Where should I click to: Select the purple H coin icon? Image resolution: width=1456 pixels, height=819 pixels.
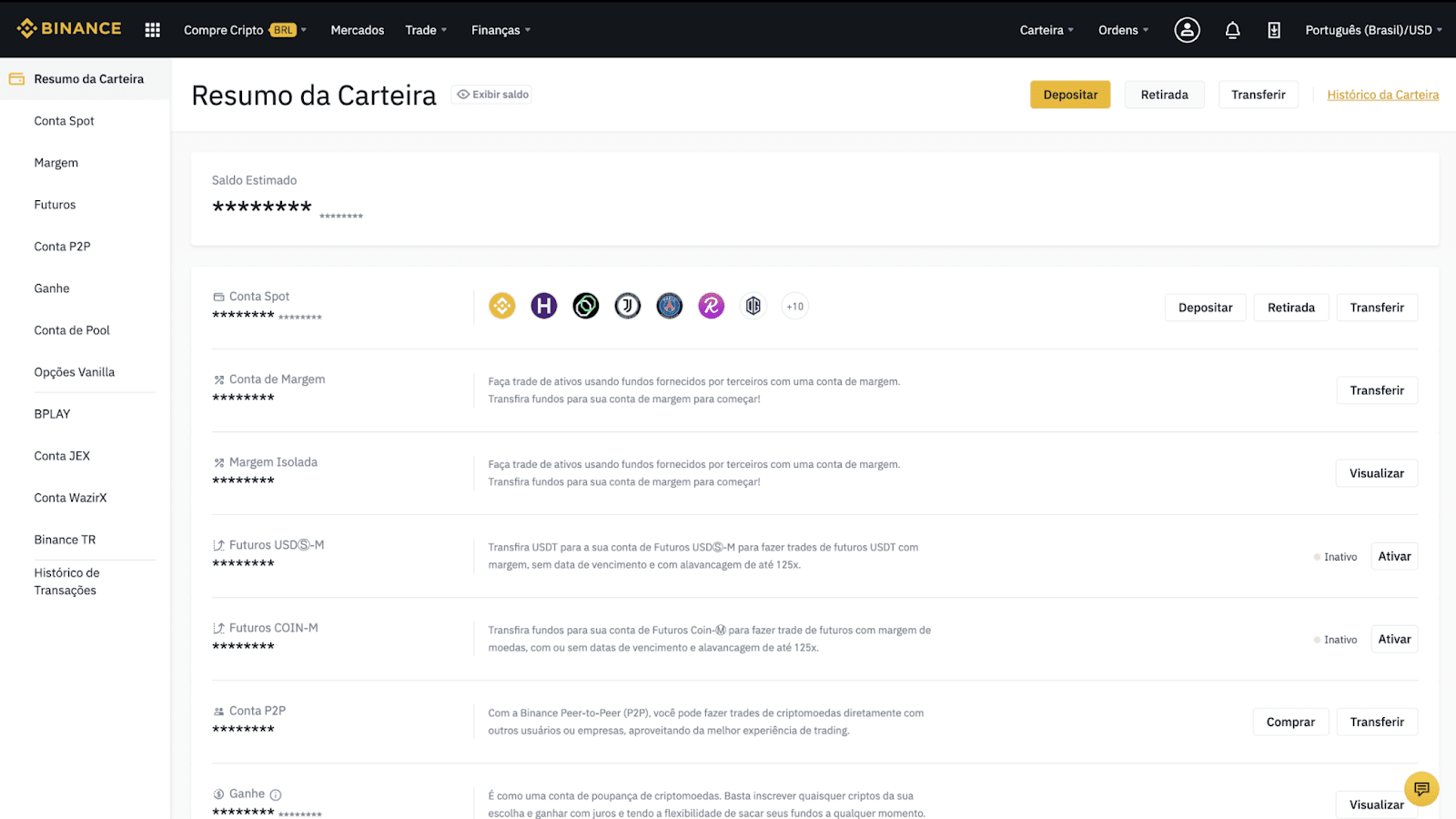(544, 306)
